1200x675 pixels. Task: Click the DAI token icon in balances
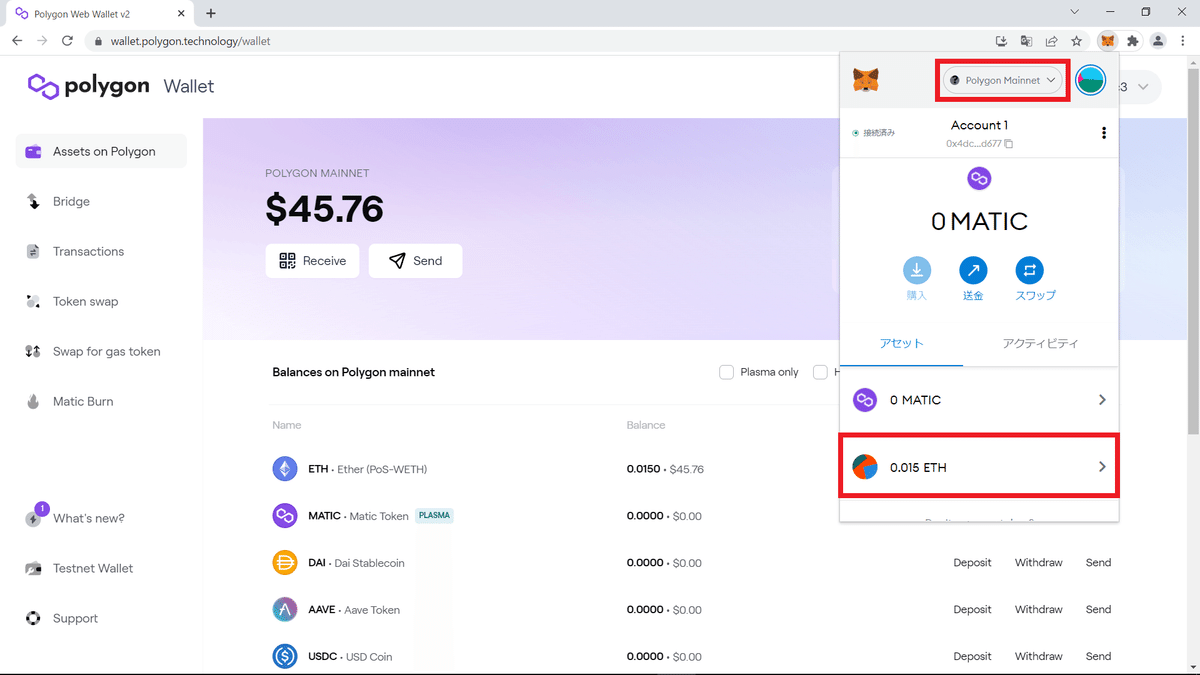pos(285,562)
